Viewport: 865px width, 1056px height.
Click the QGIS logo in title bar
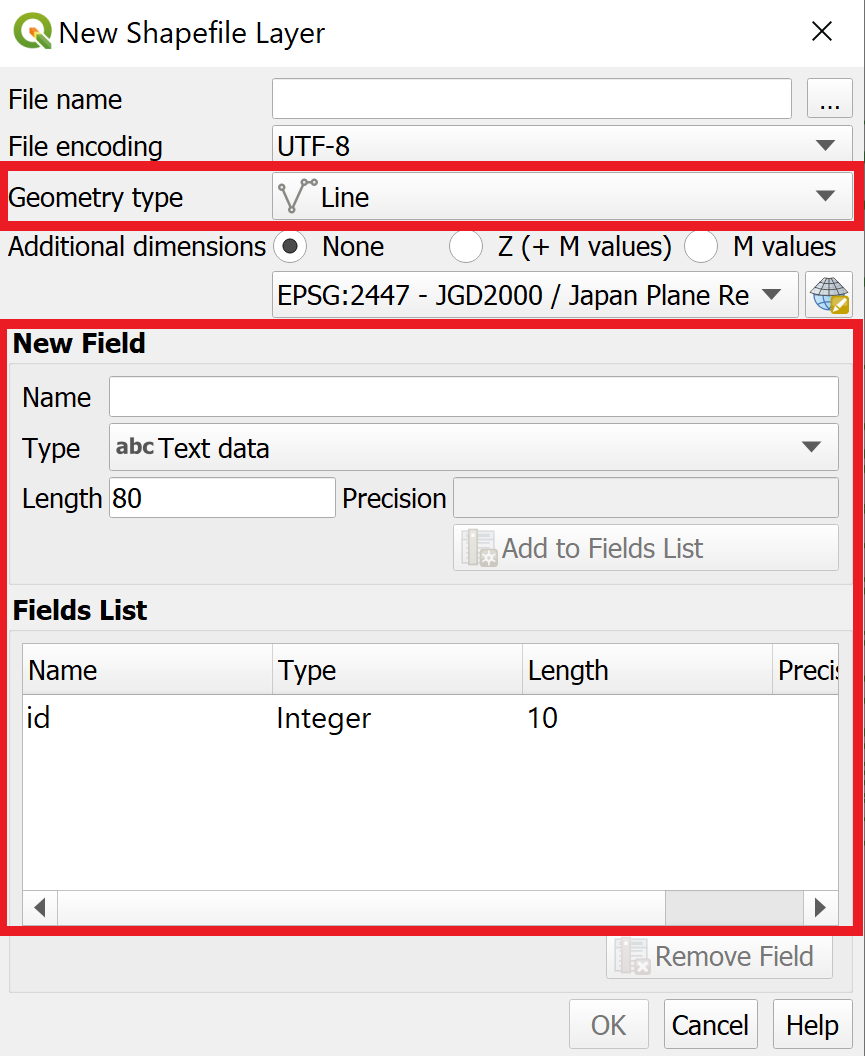(32, 32)
